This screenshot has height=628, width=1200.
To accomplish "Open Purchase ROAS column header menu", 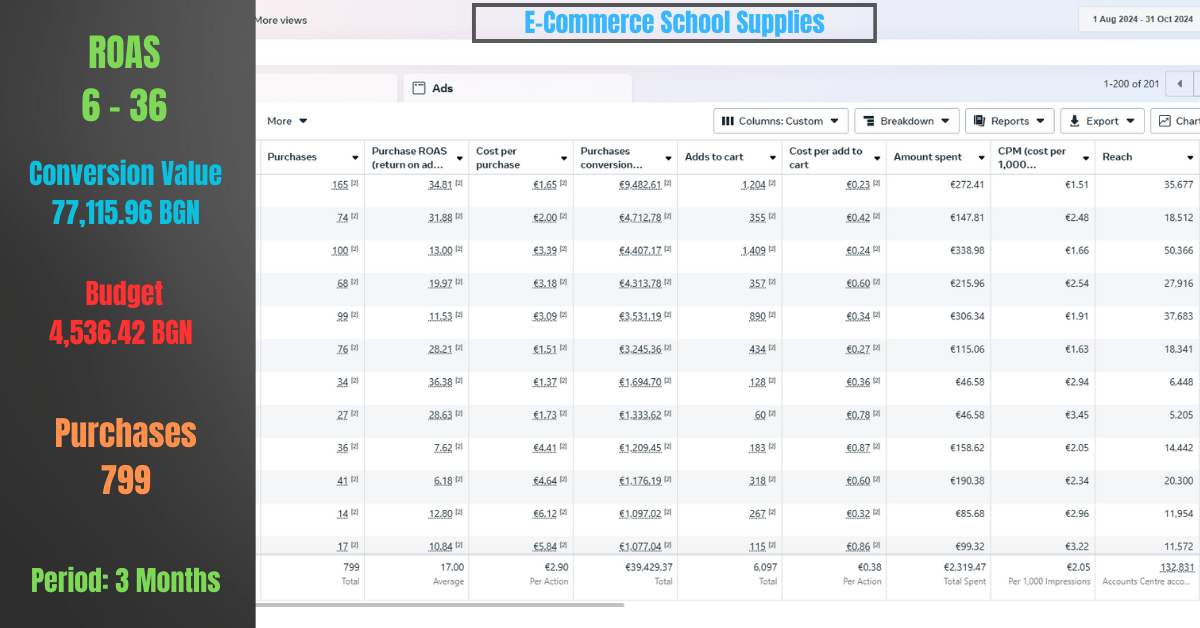I will (460, 158).
